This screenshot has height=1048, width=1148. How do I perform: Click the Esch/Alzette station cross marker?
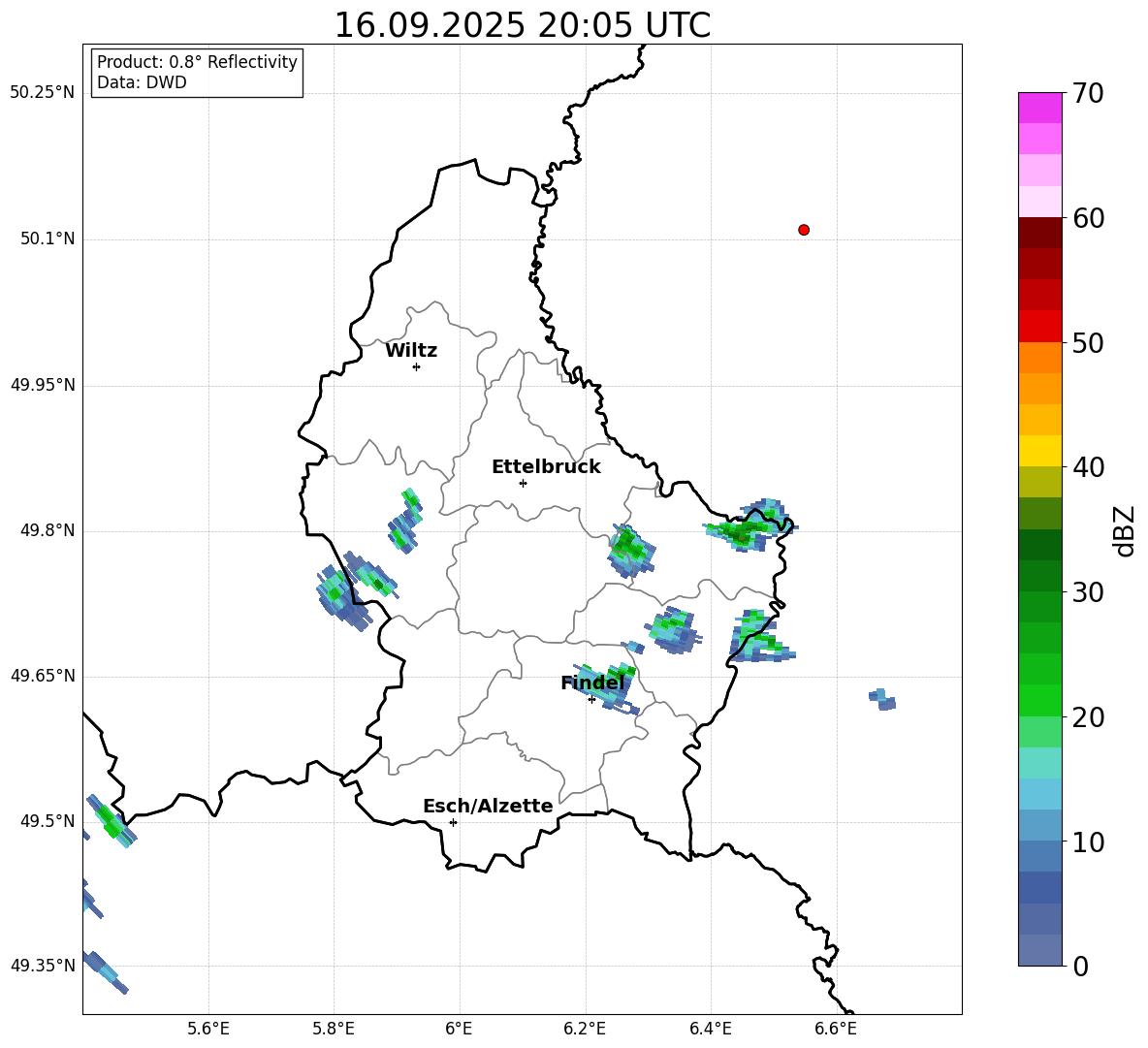453,822
